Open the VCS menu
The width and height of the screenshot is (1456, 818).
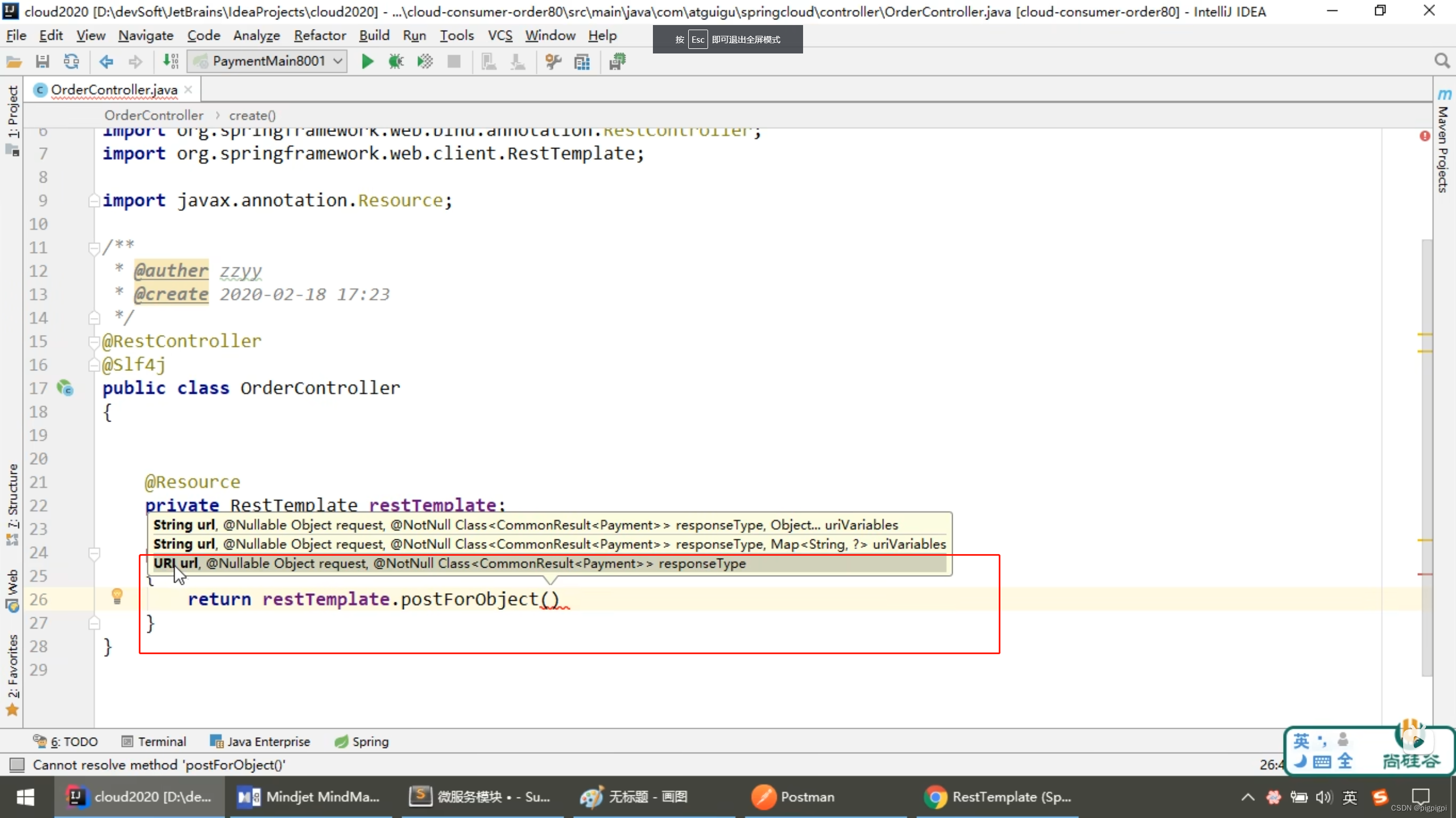(x=500, y=35)
